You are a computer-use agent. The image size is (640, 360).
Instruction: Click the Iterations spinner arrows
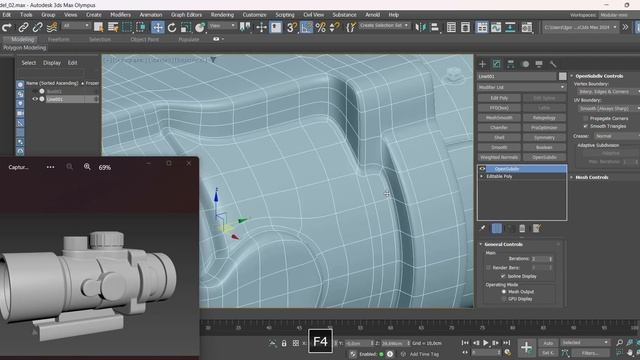tap(551, 259)
